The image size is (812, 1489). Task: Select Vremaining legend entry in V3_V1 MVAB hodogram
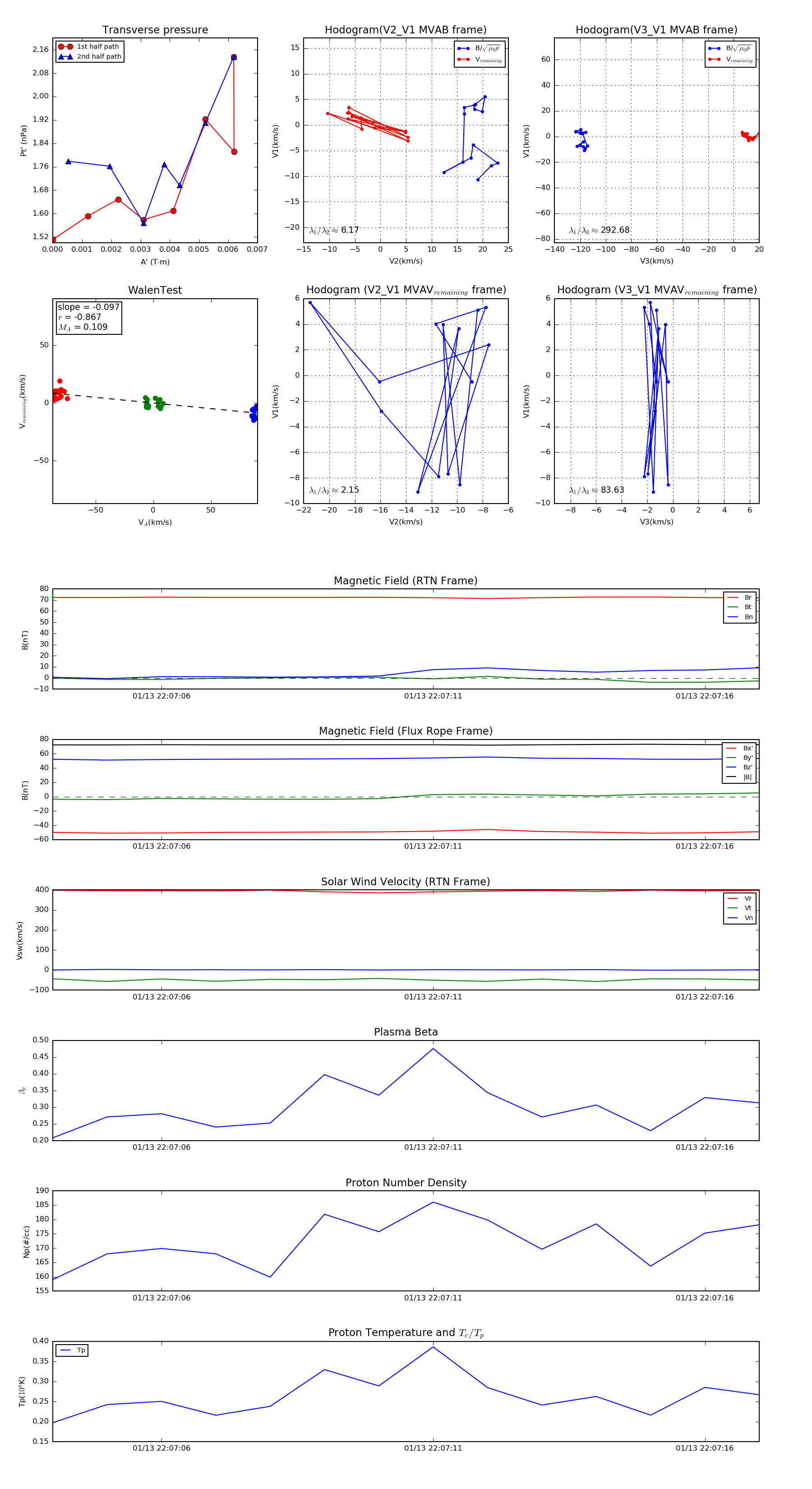[x=730, y=60]
